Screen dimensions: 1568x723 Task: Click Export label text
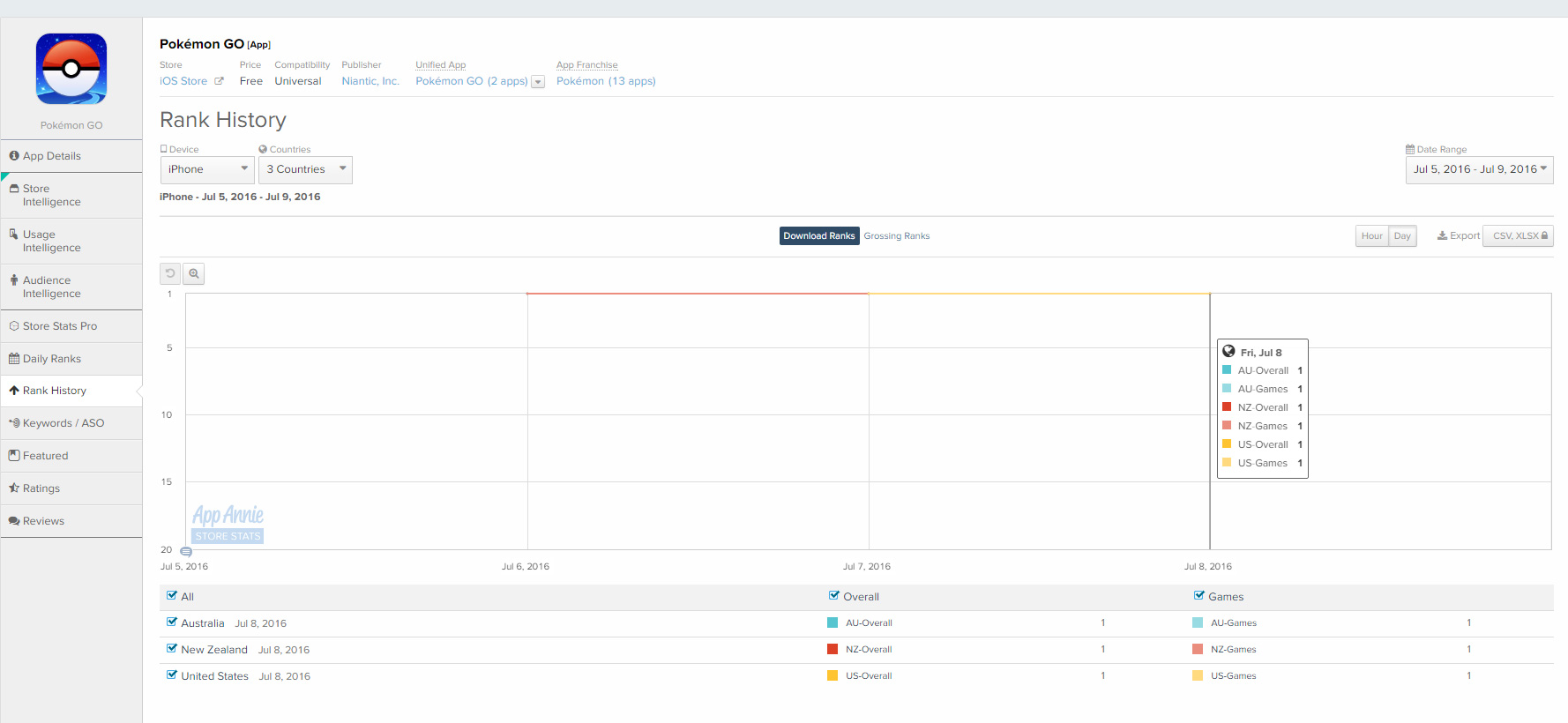(1465, 235)
